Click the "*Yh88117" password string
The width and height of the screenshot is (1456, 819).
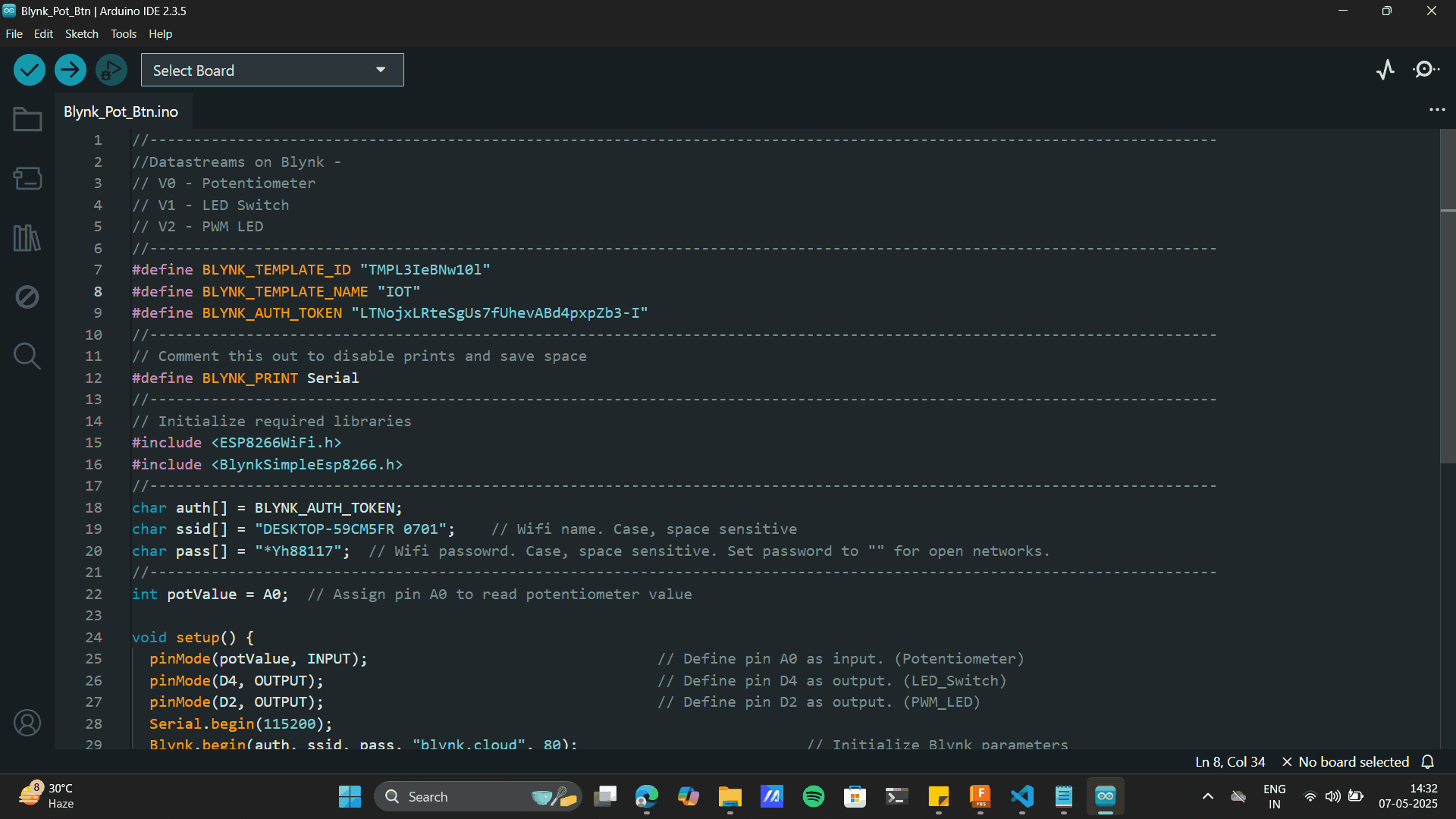[x=299, y=551]
